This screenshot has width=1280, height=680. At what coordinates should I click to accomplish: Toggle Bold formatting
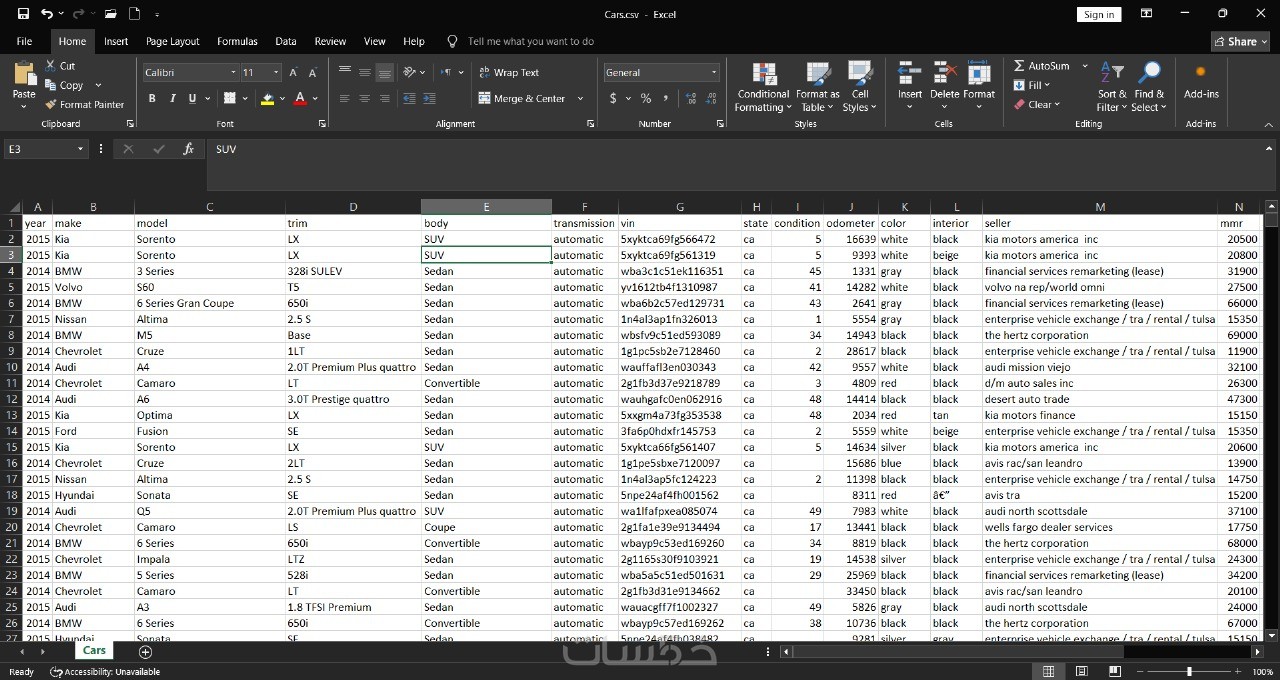152,99
